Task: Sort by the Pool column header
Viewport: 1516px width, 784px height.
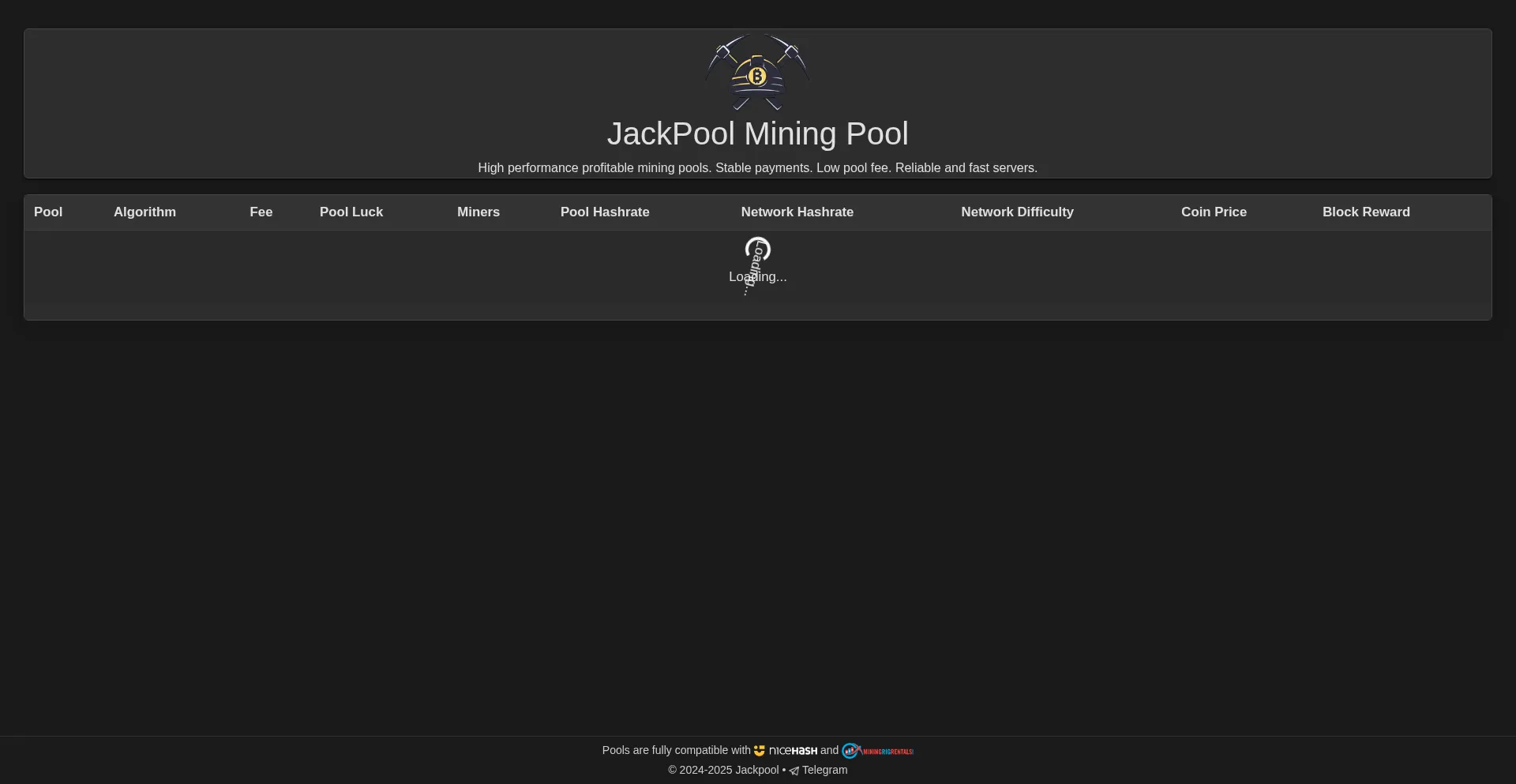Action: coord(48,212)
